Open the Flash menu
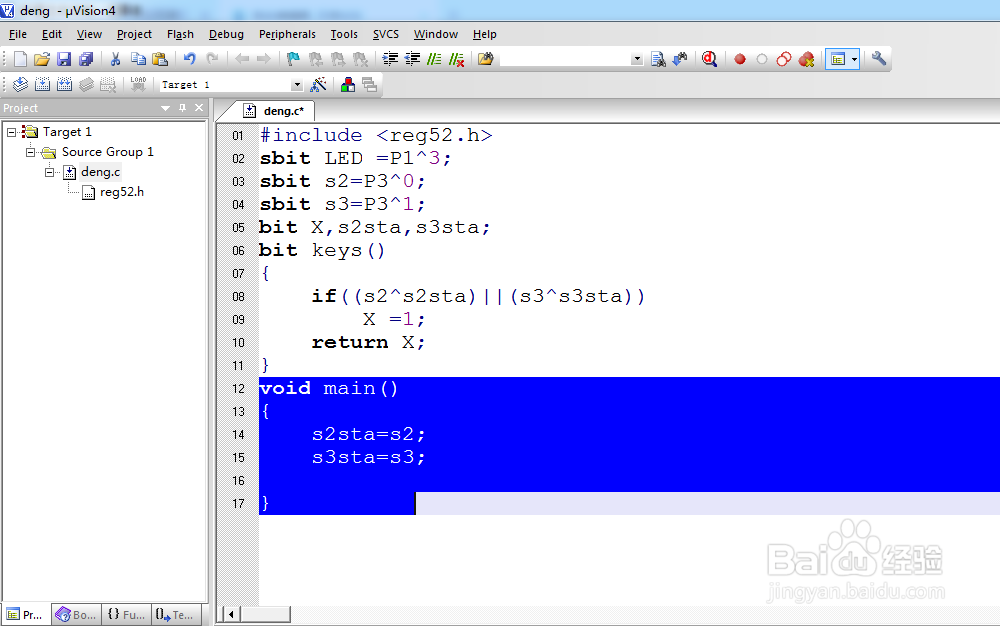1000x626 pixels. (180, 34)
